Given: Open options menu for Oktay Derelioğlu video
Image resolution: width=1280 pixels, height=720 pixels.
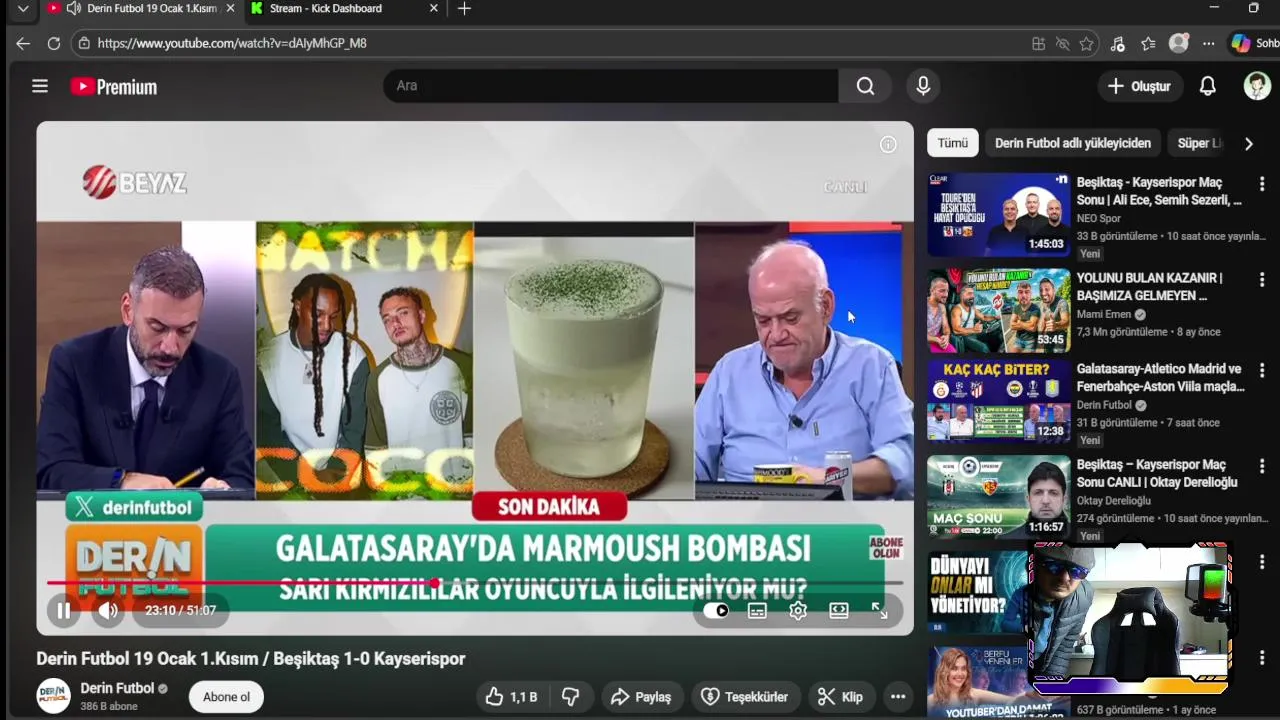Looking at the screenshot, I should coord(1262,466).
